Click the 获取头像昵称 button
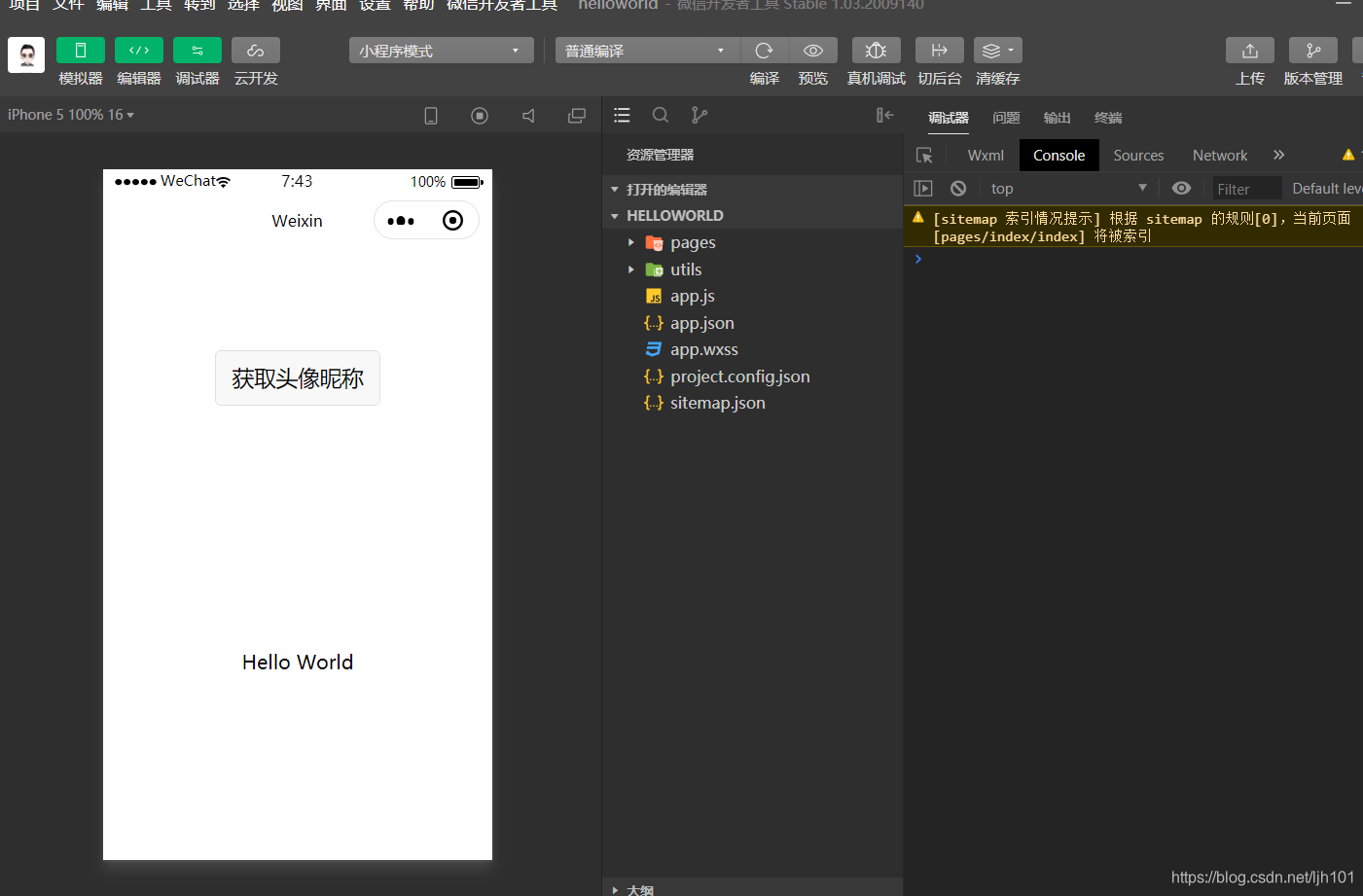 pos(298,378)
